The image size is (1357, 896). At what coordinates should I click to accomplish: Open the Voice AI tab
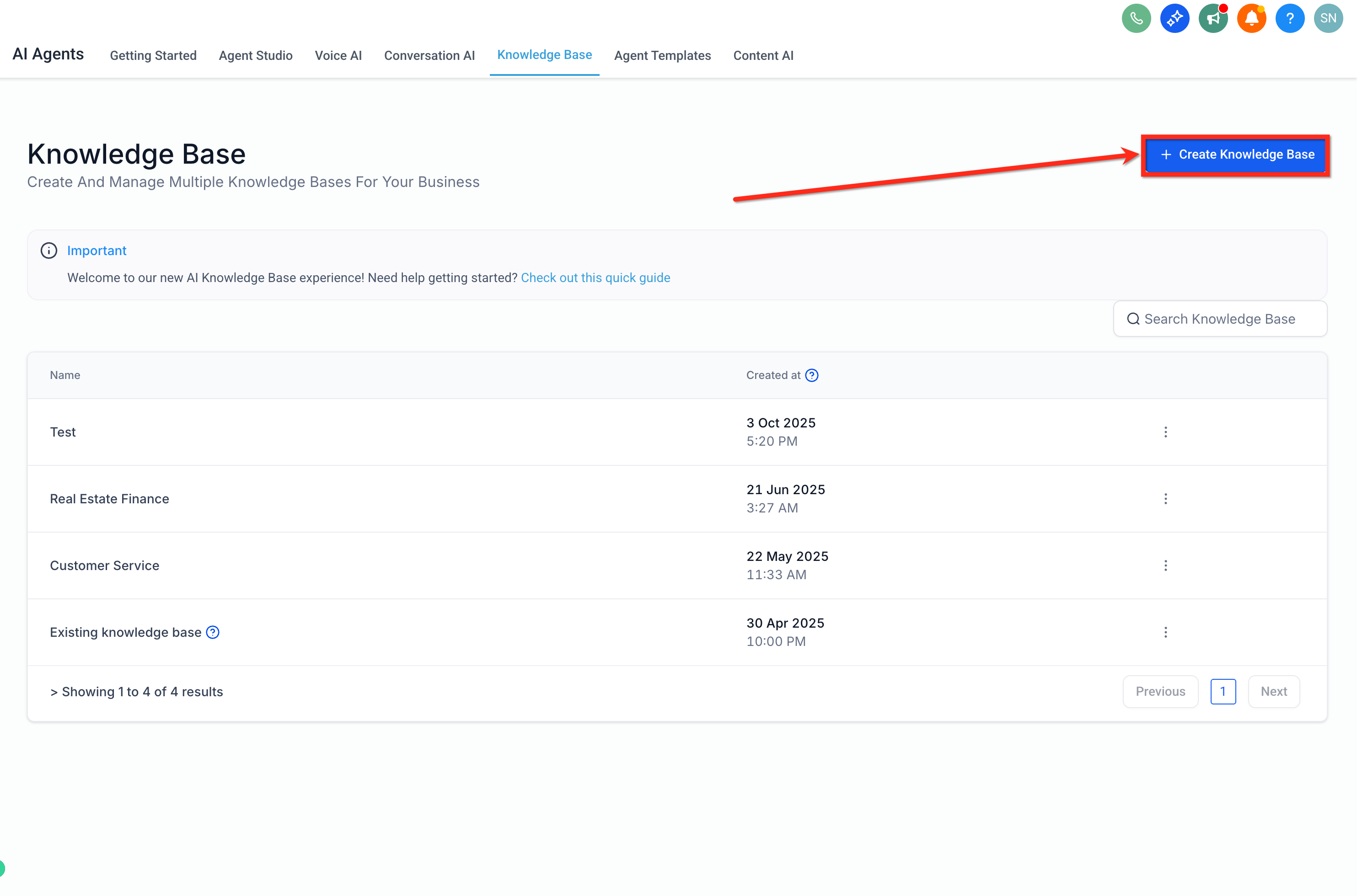(338, 55)
